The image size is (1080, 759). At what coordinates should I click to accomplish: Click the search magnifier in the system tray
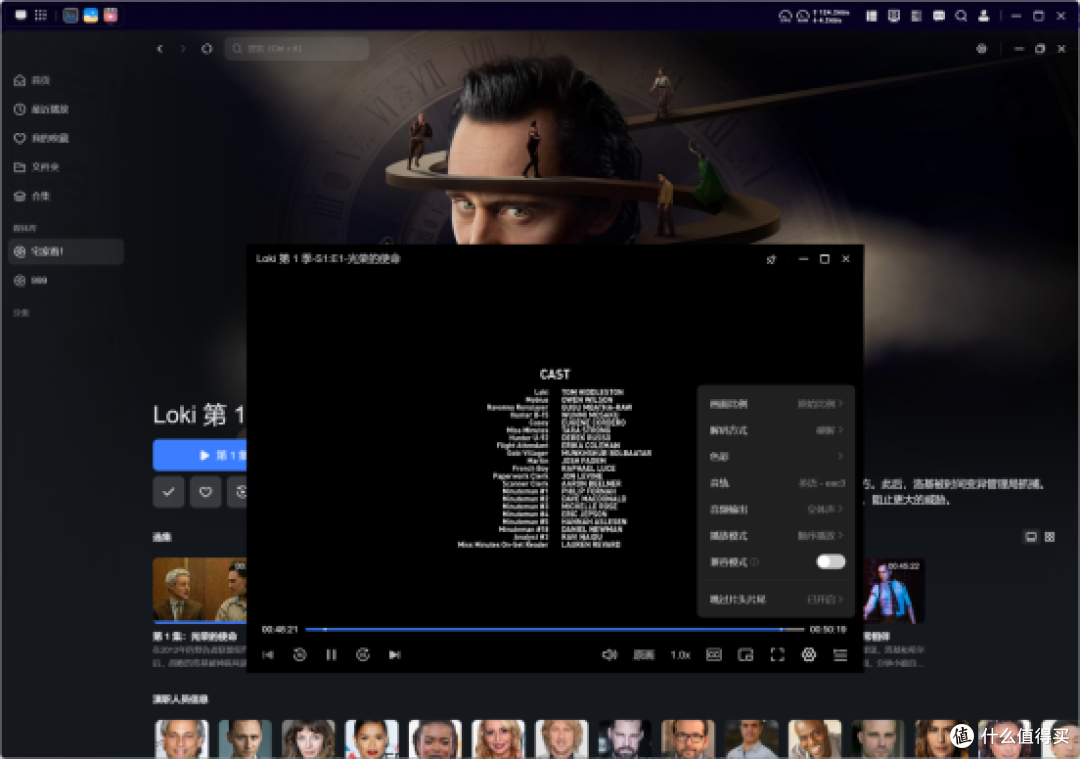click(x=961, y=16)
